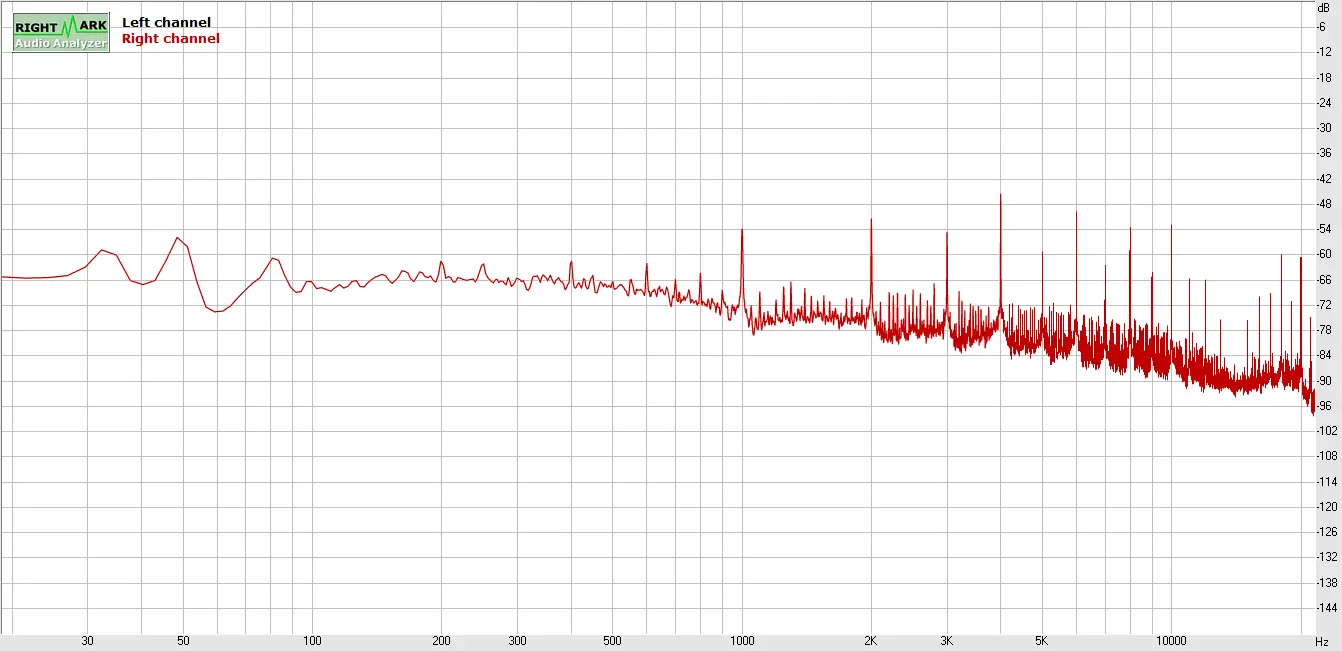Click the RightMark Audio Analyzer logo
Screen dimensions: 1342x651
pos(61,32)
